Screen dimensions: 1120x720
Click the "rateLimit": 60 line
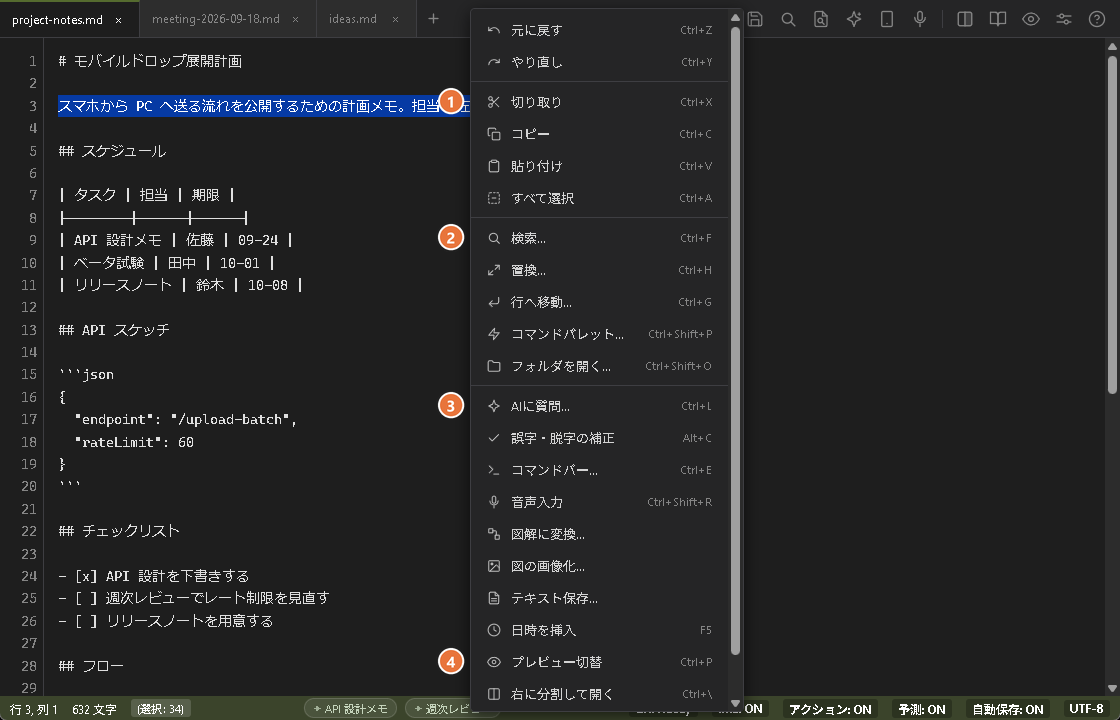pyautogui.click(x=134, y=442)
